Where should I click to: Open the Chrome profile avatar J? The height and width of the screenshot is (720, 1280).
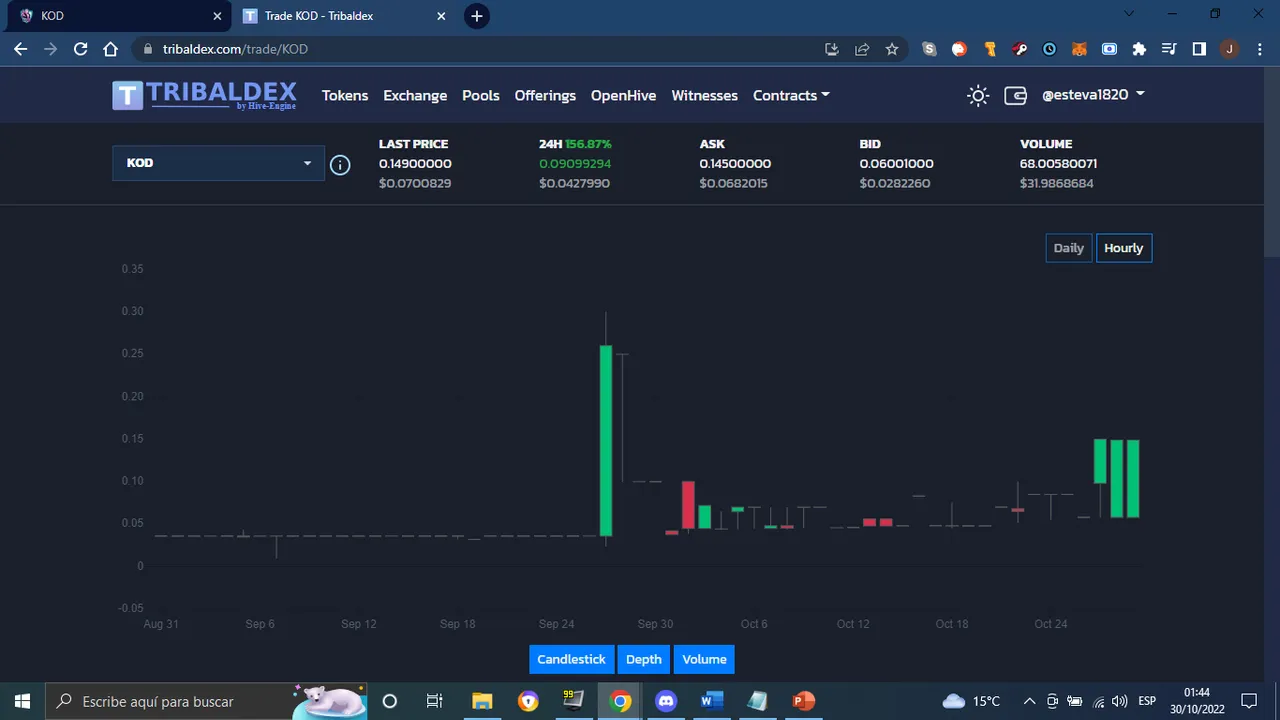click(1229, 49)
